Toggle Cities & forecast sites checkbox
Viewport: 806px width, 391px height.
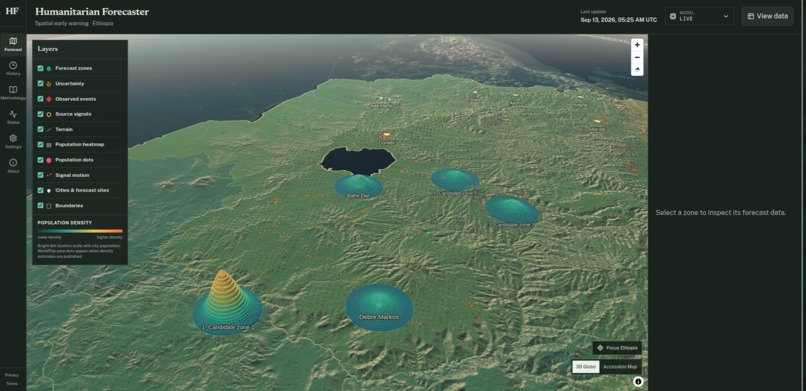pyautogui.click(x=41, y=190)
